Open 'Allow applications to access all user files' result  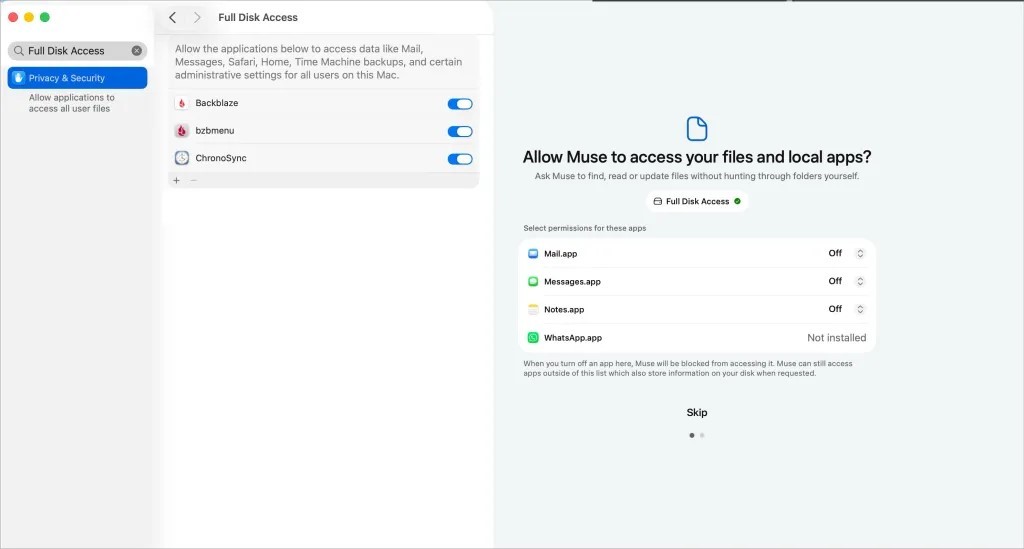72,103
